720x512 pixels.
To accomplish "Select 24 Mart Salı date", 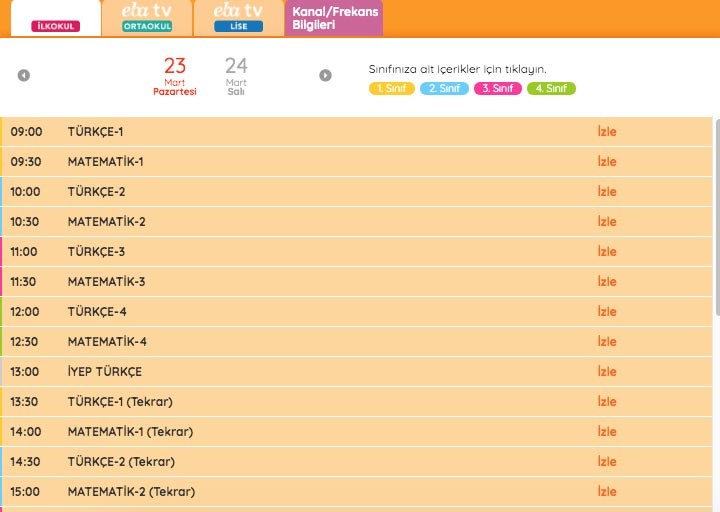I will (236, 76).
